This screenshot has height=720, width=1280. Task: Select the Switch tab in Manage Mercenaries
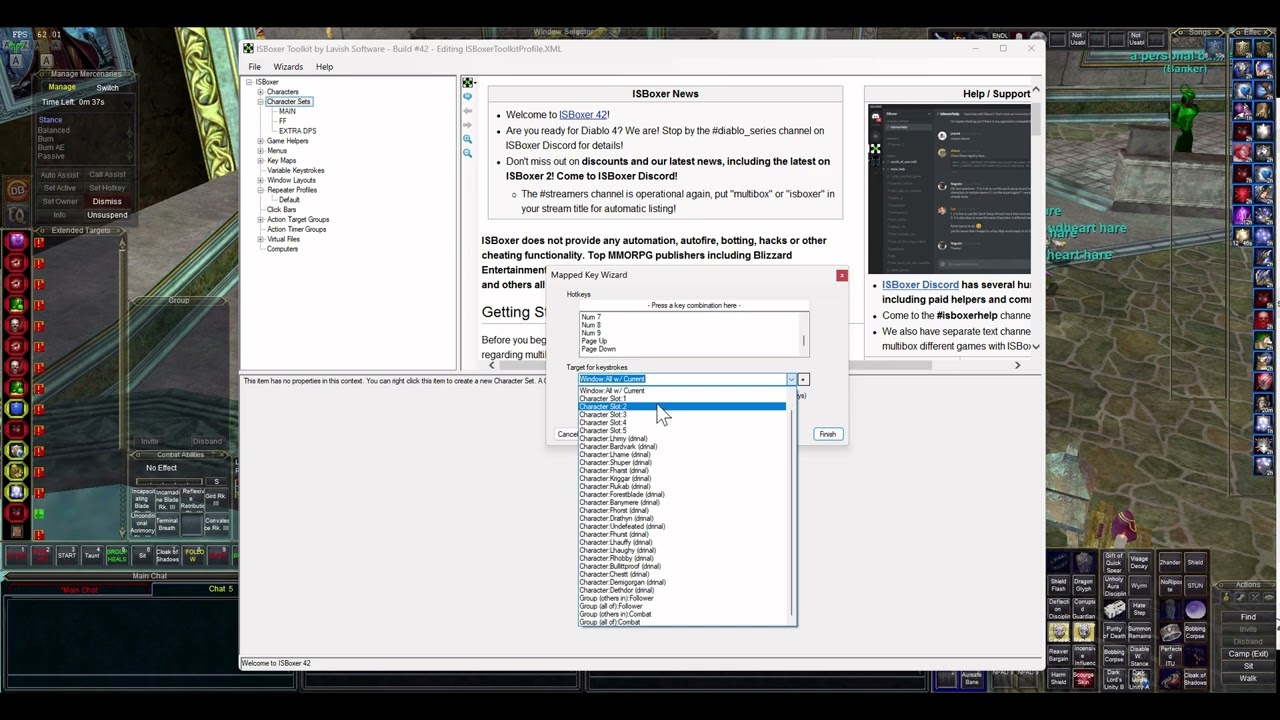107,87
